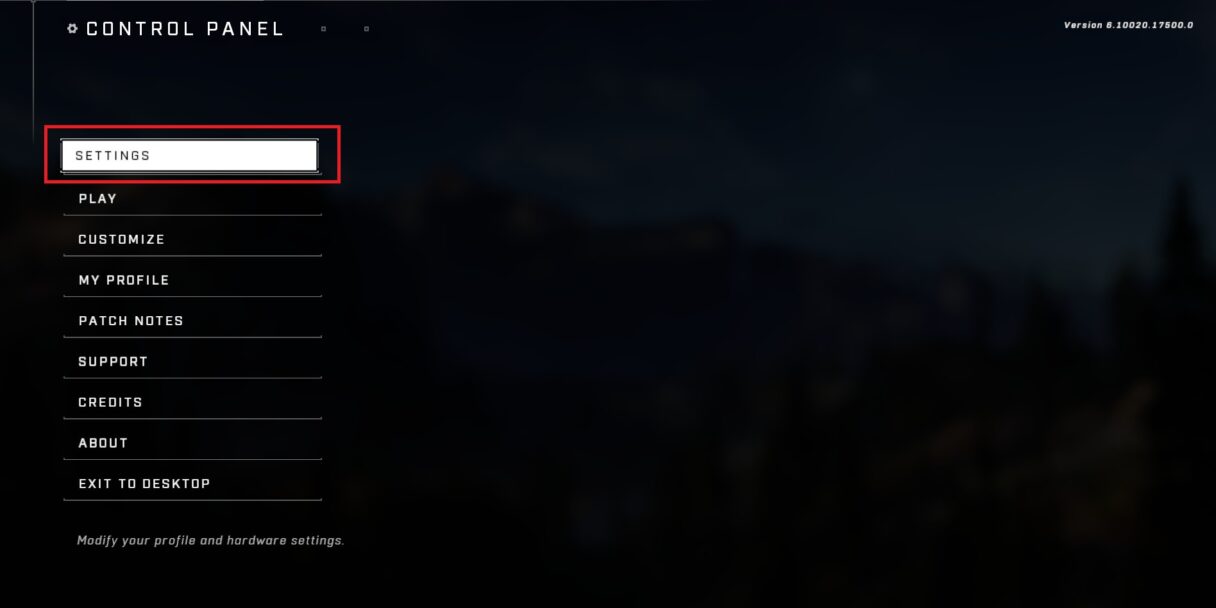View the Patch Notes entry

pos(193,321)
